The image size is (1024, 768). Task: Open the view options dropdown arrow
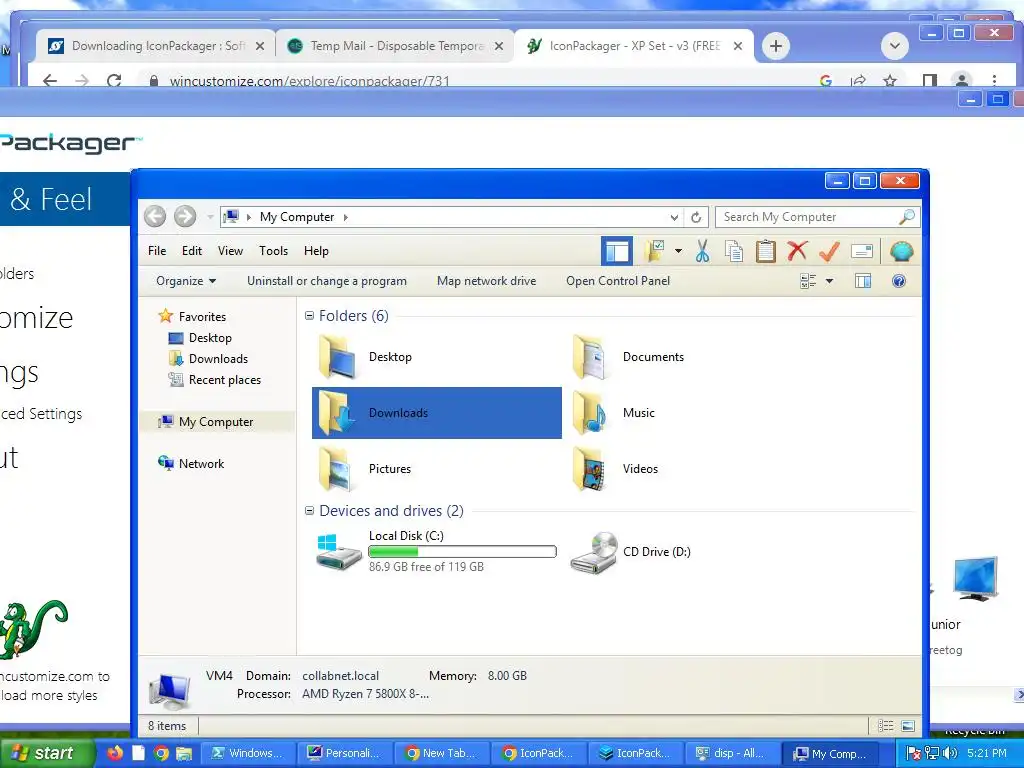[x=829, y=281]
